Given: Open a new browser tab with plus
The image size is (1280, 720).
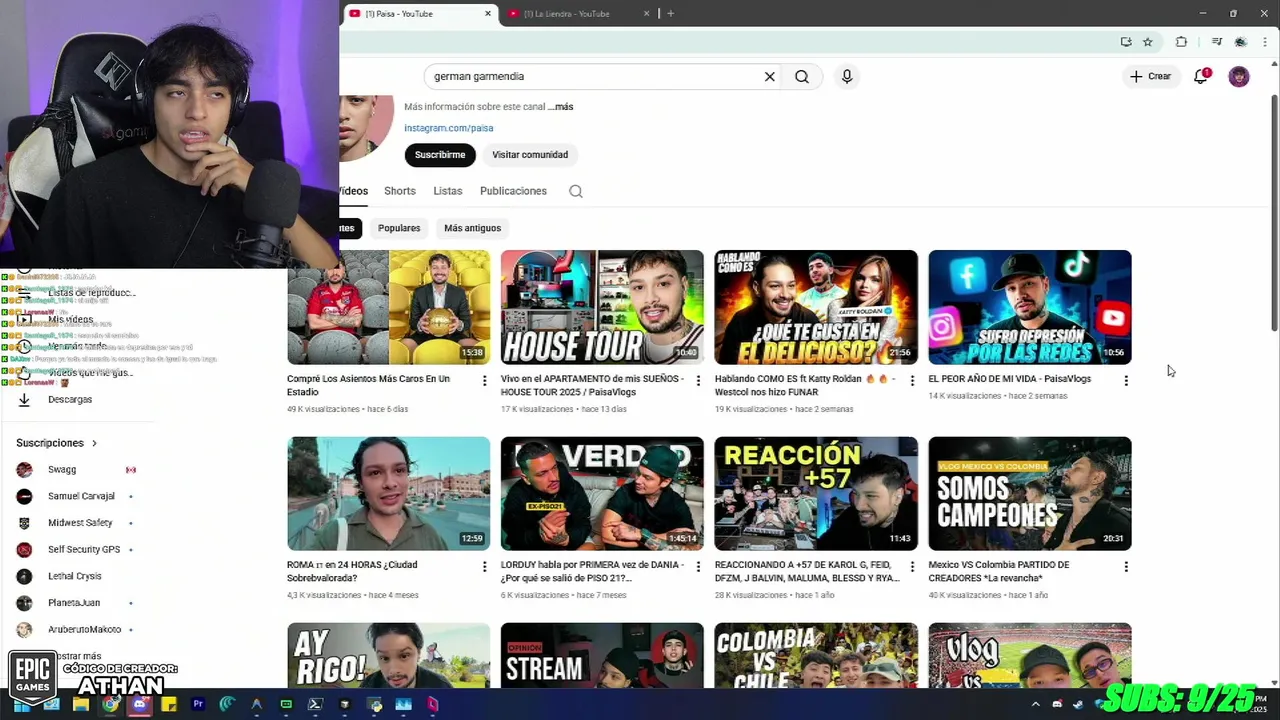Looking at the screenshot, I should point(670,13).
